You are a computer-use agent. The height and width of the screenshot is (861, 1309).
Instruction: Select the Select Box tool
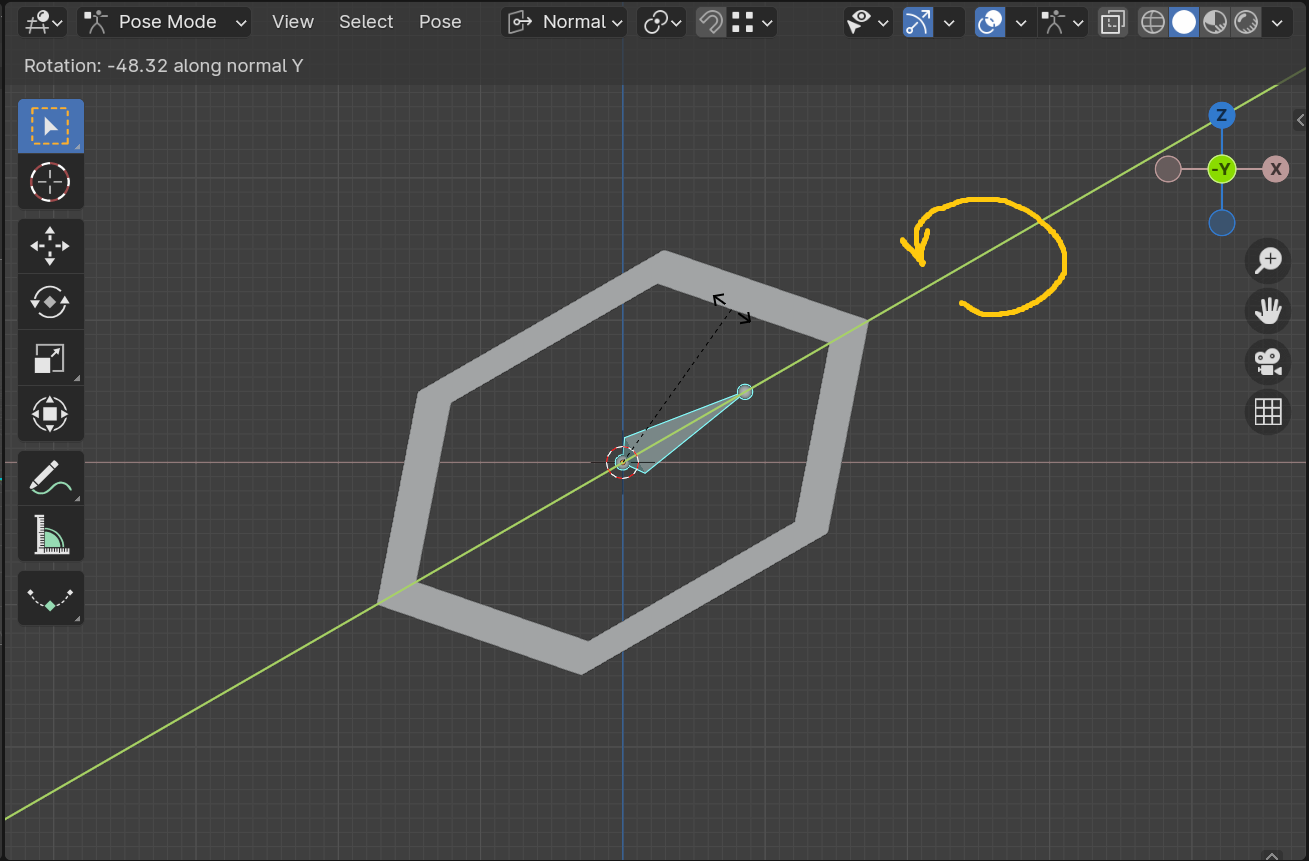click(x=50, y=126)
